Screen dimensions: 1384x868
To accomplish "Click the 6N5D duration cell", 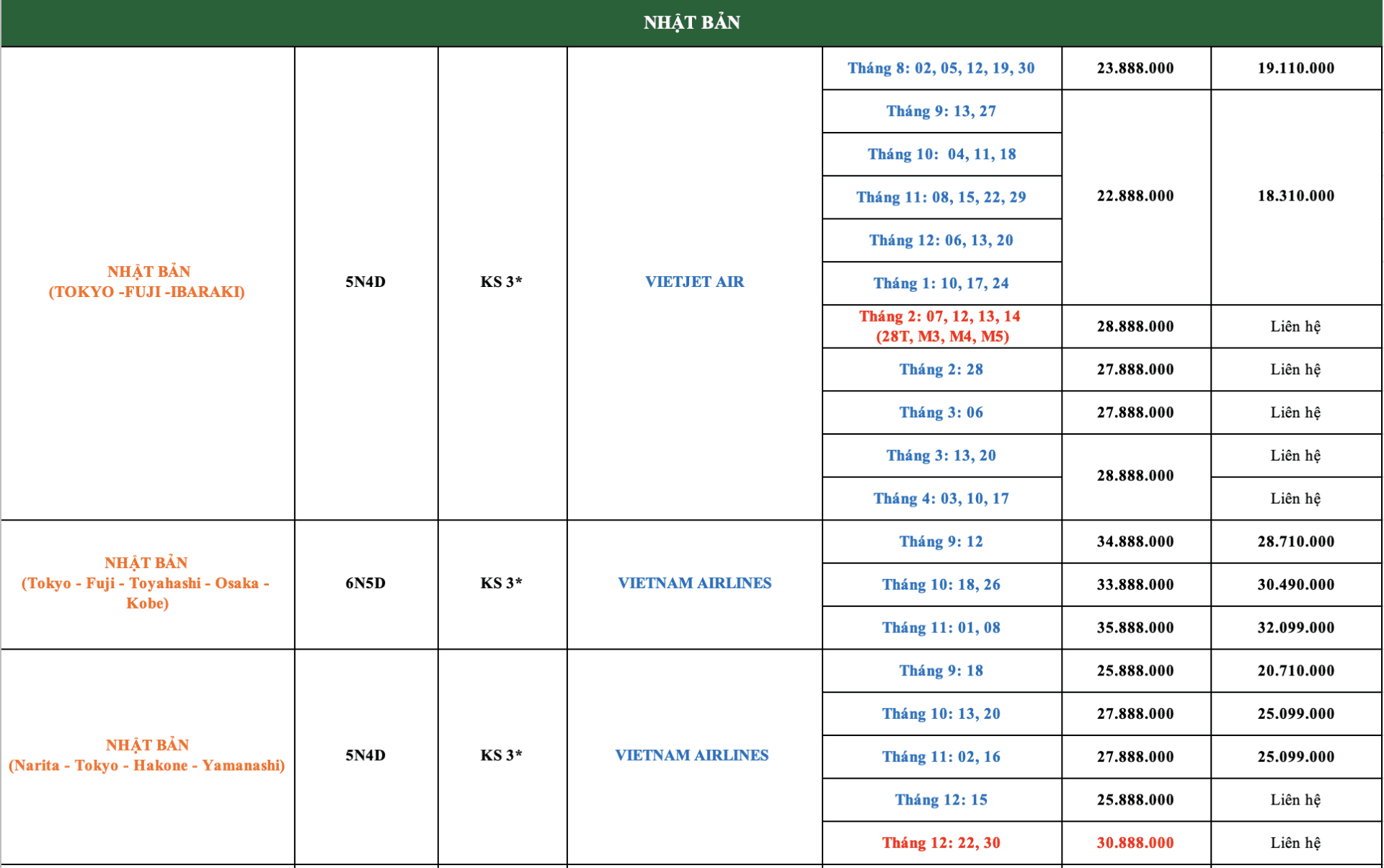I will tap(365, 583).
